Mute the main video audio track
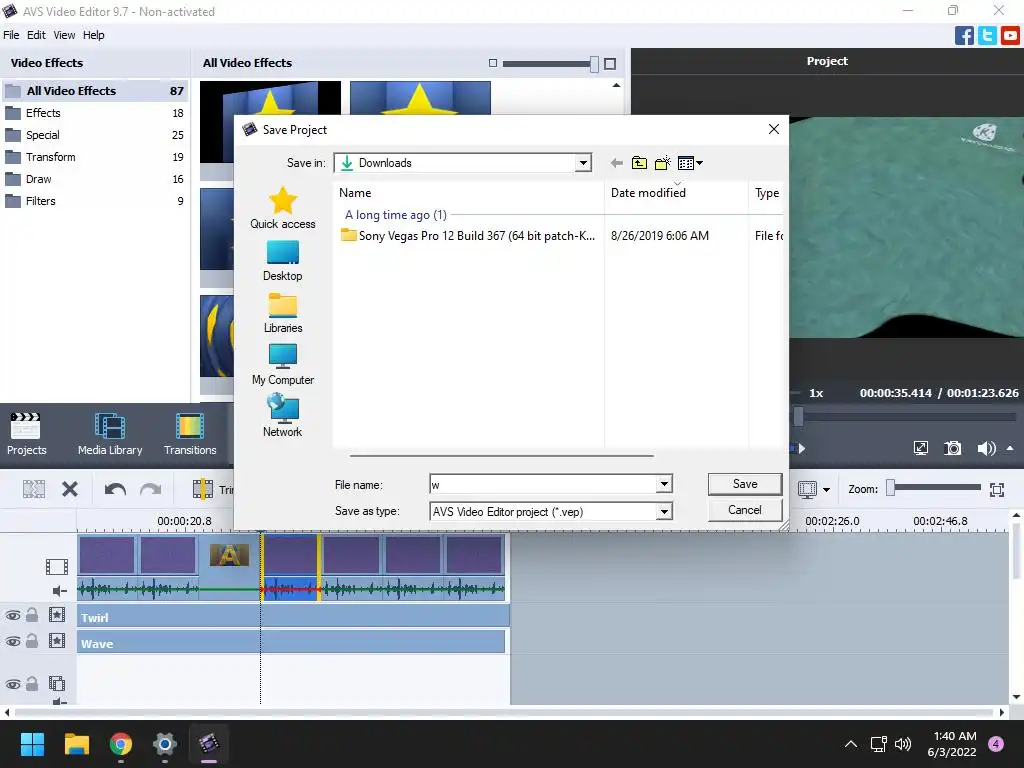1024x768 pixels. [x=59, y=591]
